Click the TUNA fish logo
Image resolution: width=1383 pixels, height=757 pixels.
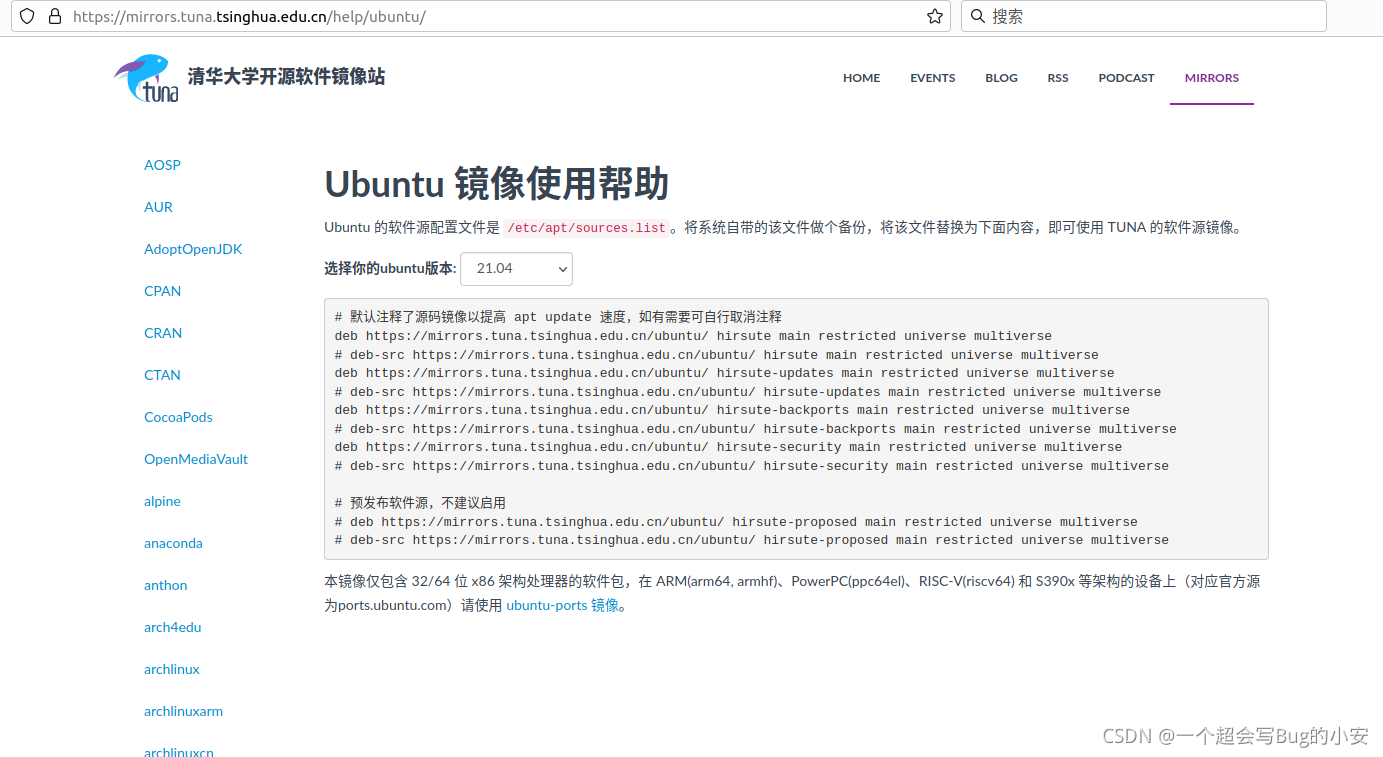(x=146, y=78)
